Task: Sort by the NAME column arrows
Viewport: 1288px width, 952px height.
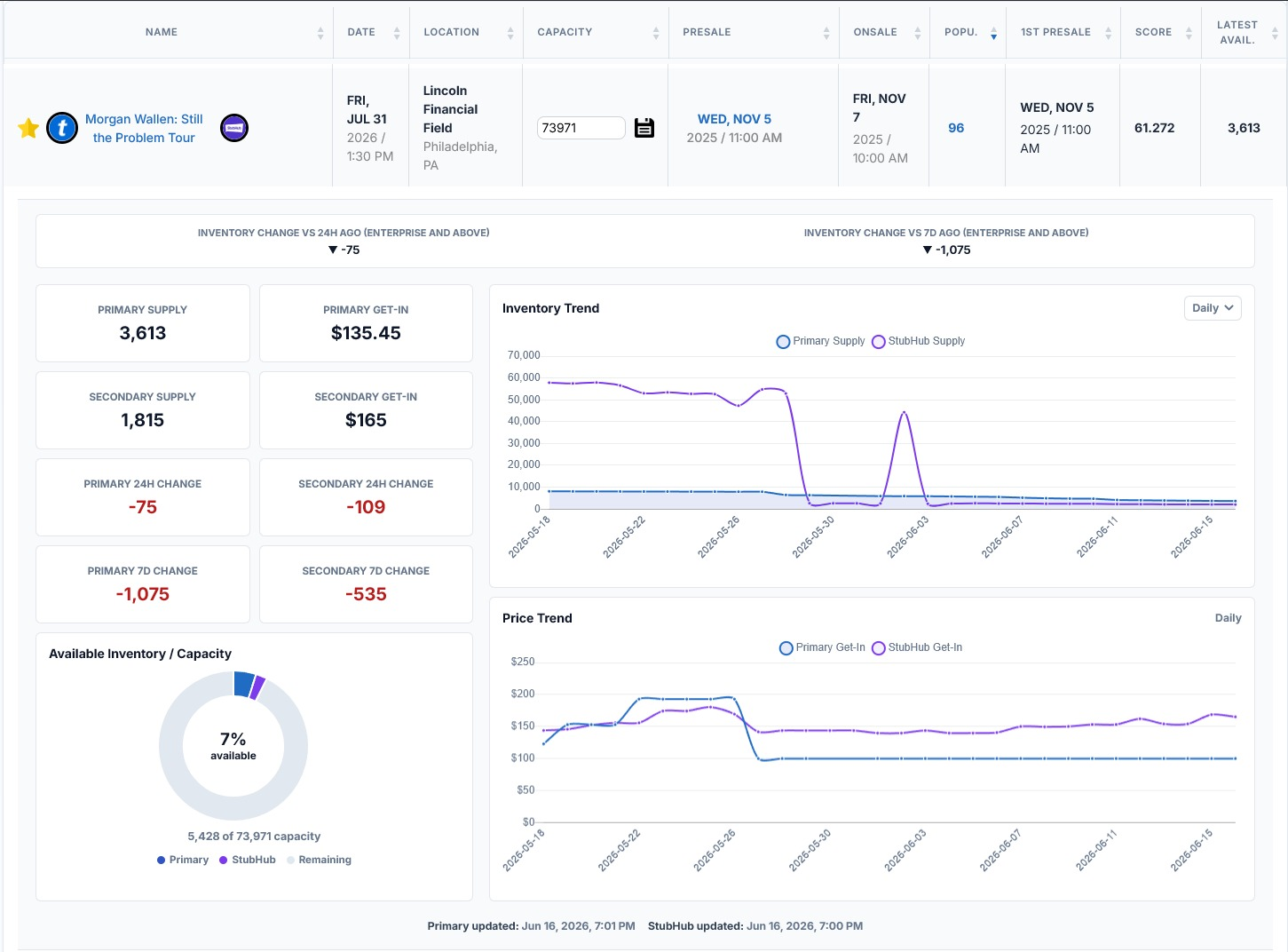Action: (320, 33)
